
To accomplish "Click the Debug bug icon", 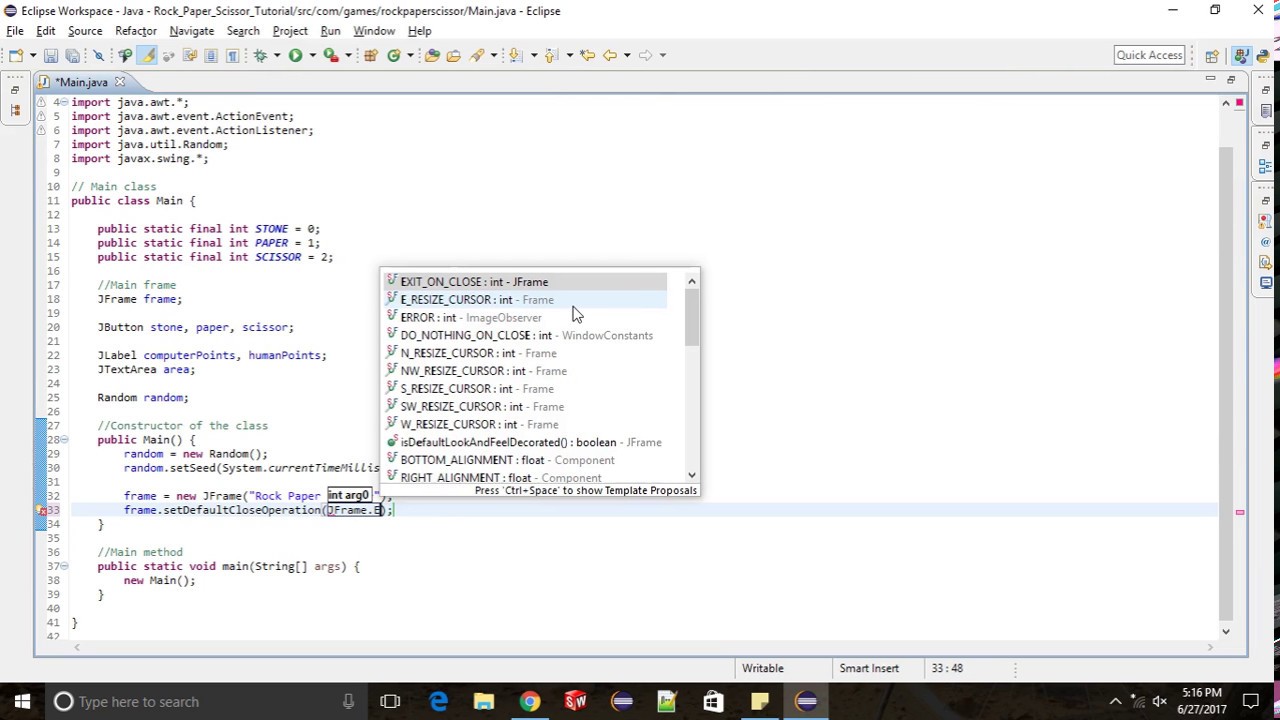I will point(260,55).
